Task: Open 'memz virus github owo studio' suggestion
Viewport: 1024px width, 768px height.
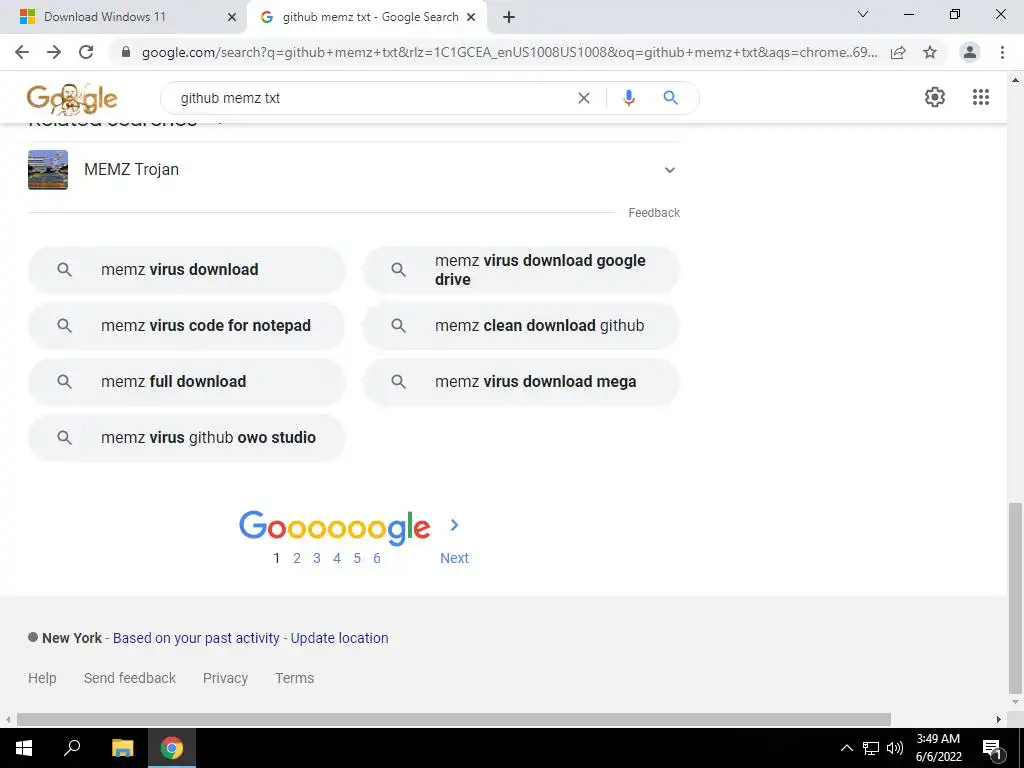Action: coord(187,438)
